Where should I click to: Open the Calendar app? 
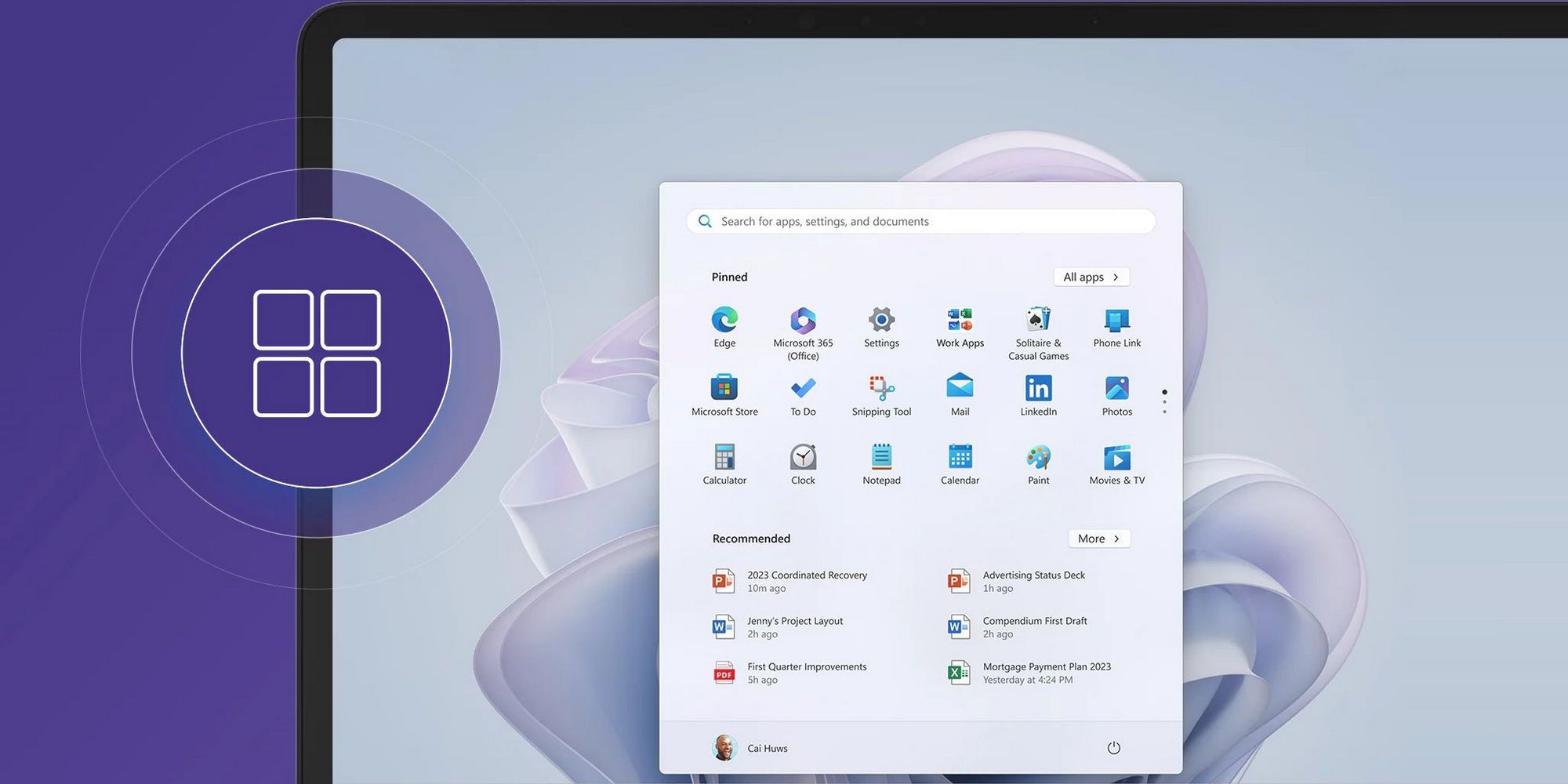tap(960, 464)
